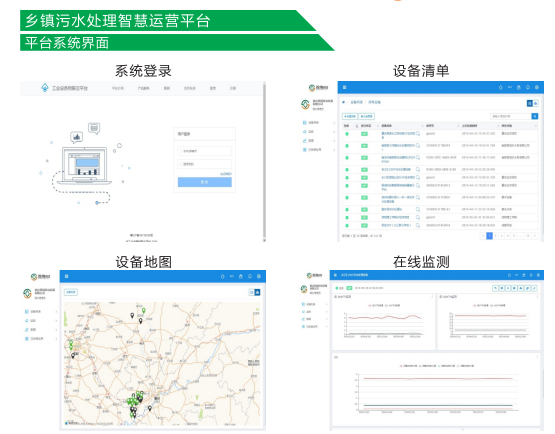Click the wrench tool icon in online monitoring toolbar

534,289
